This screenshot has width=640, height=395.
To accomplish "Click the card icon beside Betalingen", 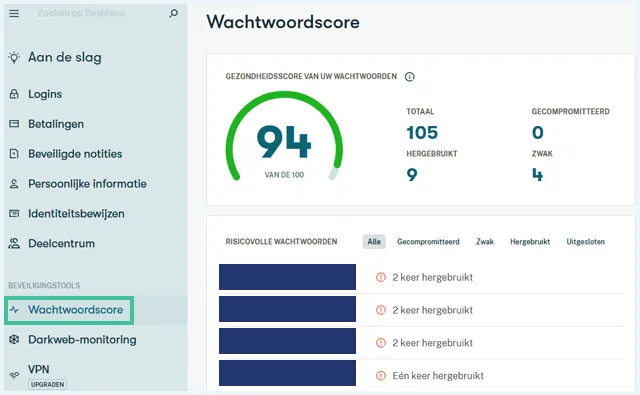I will coord(14,124).
